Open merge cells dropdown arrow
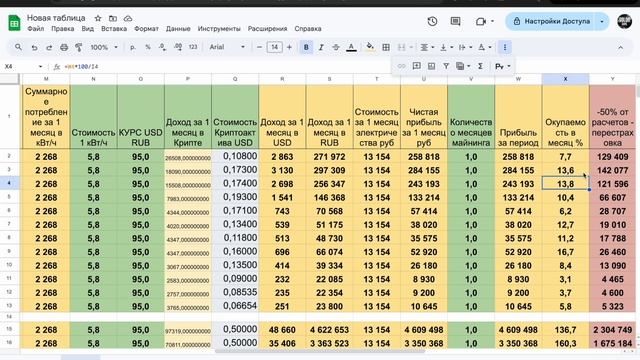 411,47
